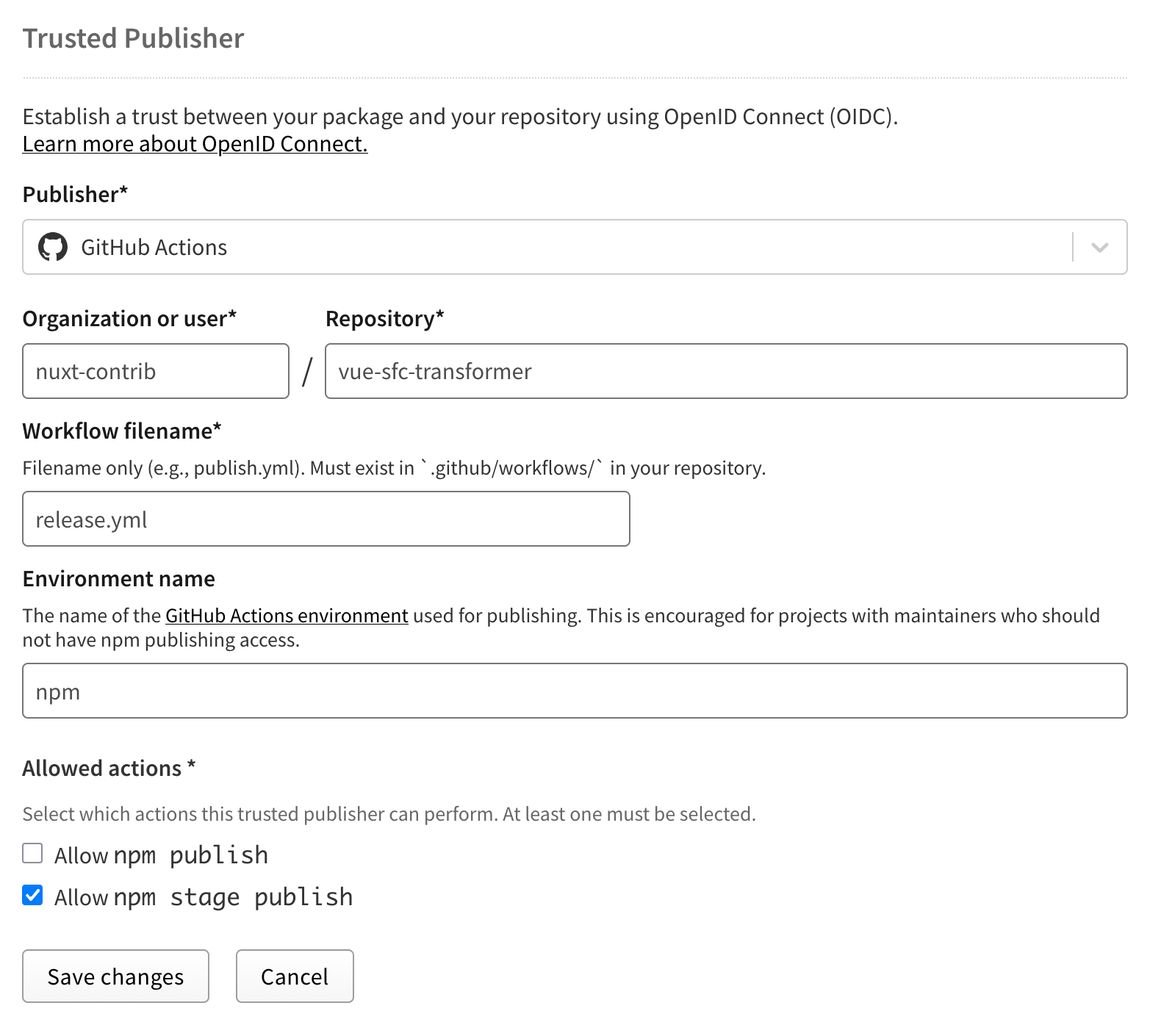The width and height of the screenshot is (1161, 1036).
Task: Focus the Environment name field containing npm
Action: pos(575,691)
